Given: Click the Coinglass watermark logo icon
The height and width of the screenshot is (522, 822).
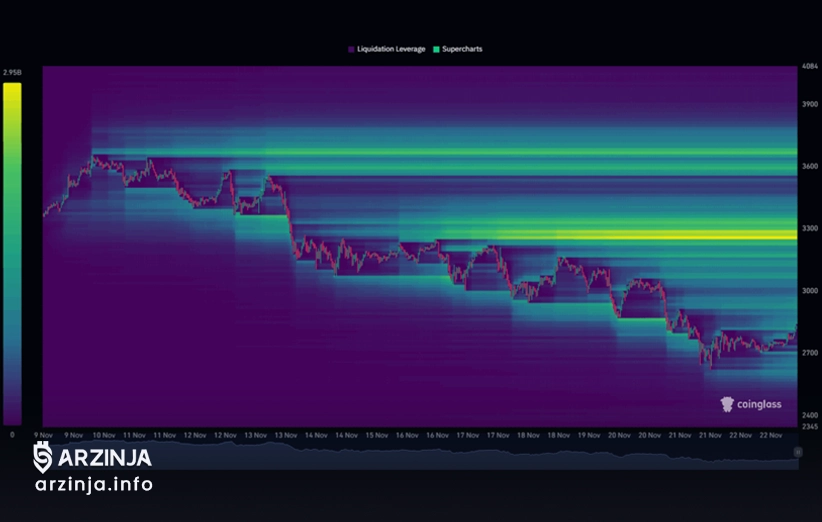Looking at the screenshot, I should point(727,404).
